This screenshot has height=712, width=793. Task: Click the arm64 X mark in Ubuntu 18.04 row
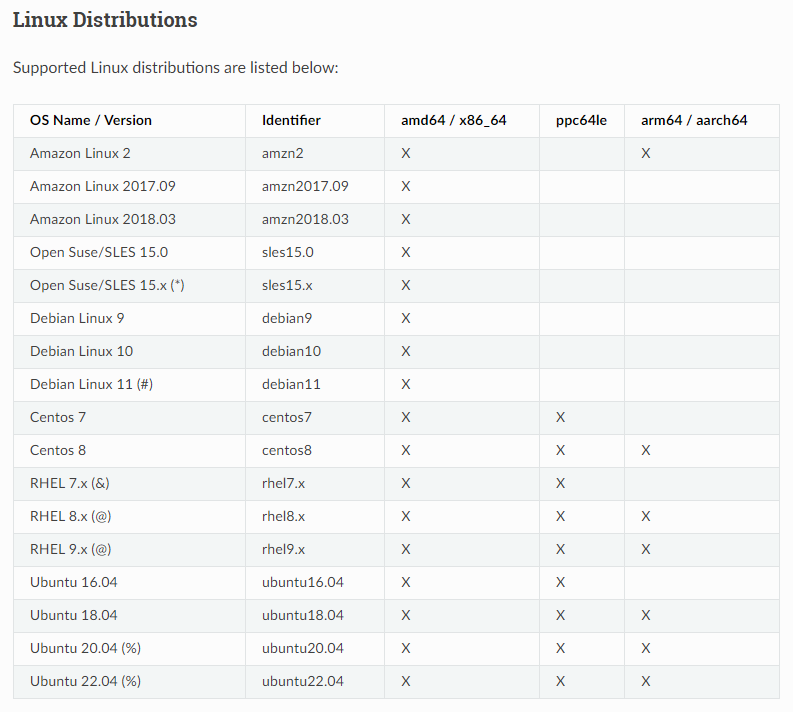click(646, 615)
